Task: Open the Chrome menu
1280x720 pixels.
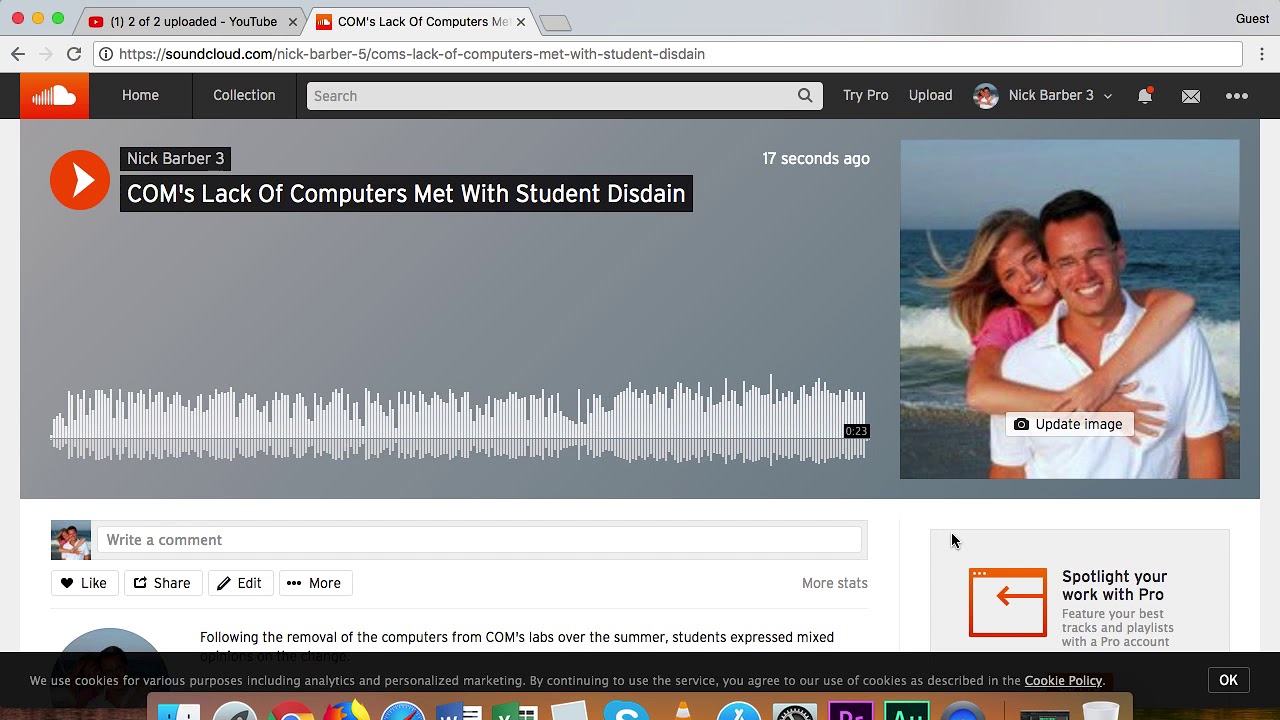Action: [x=1262, y=54]
